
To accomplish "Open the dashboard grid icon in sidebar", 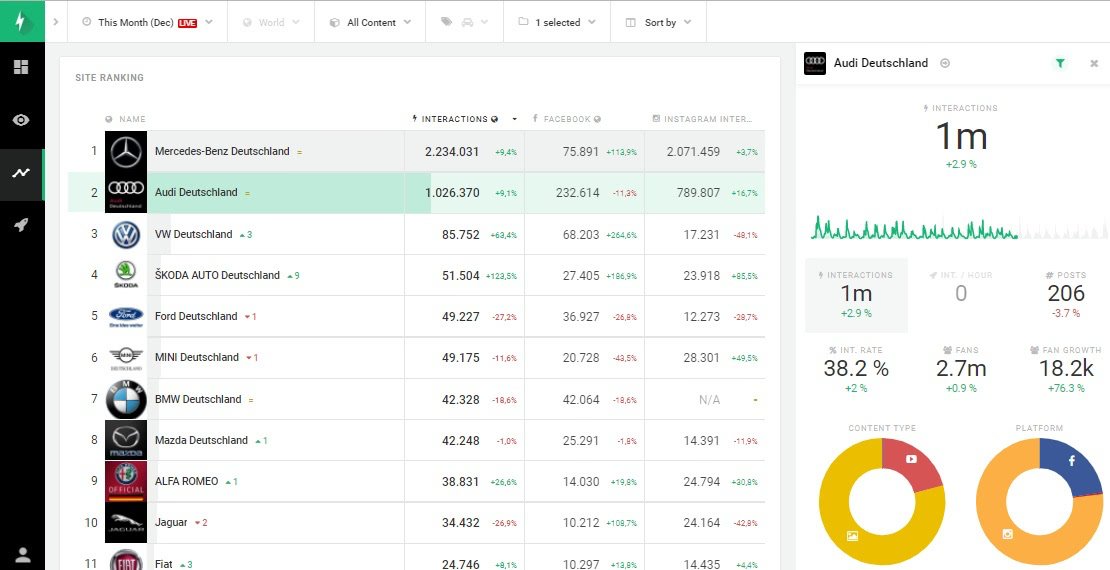I will (x=21, y=67).
